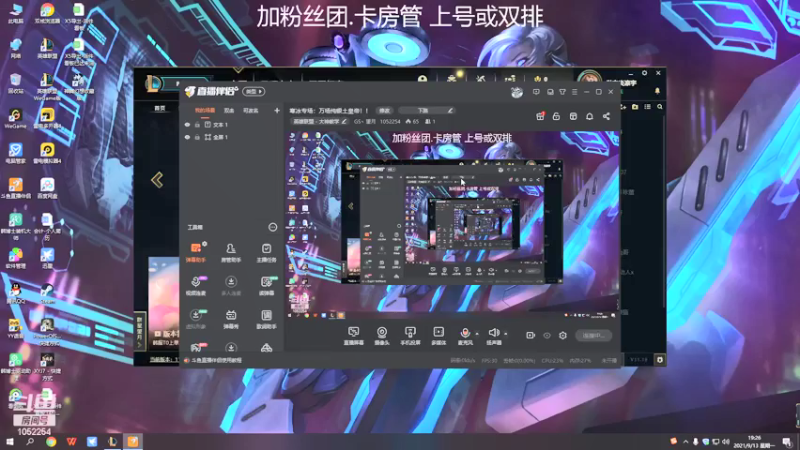Click the record video icon in the bottom bar

pos(531,335)
